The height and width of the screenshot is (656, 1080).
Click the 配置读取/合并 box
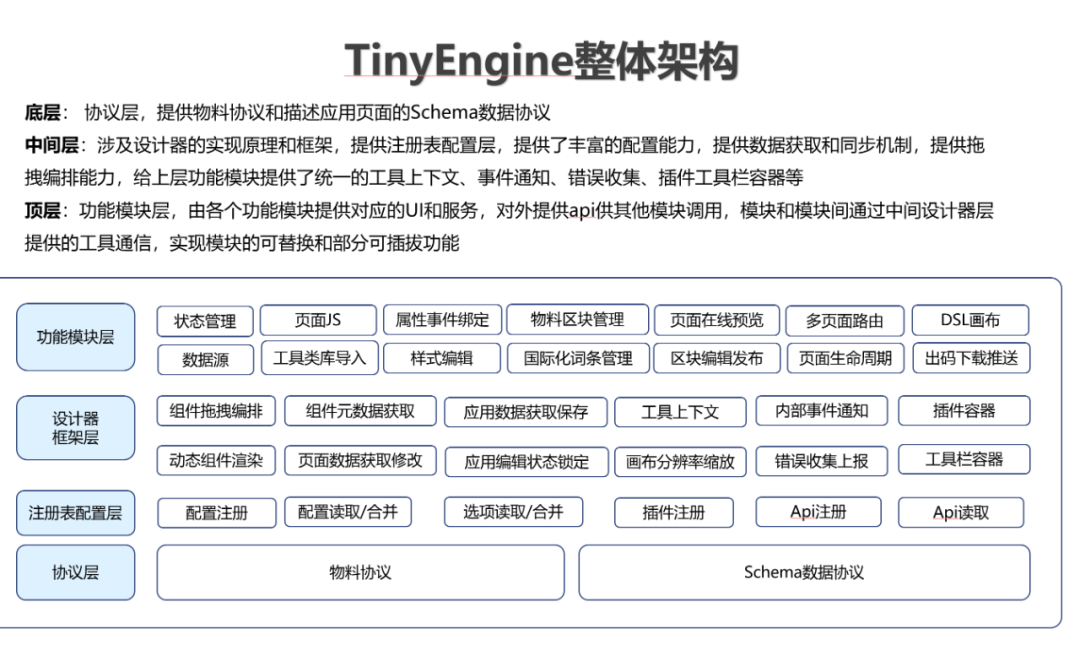(x=348, y=512)
